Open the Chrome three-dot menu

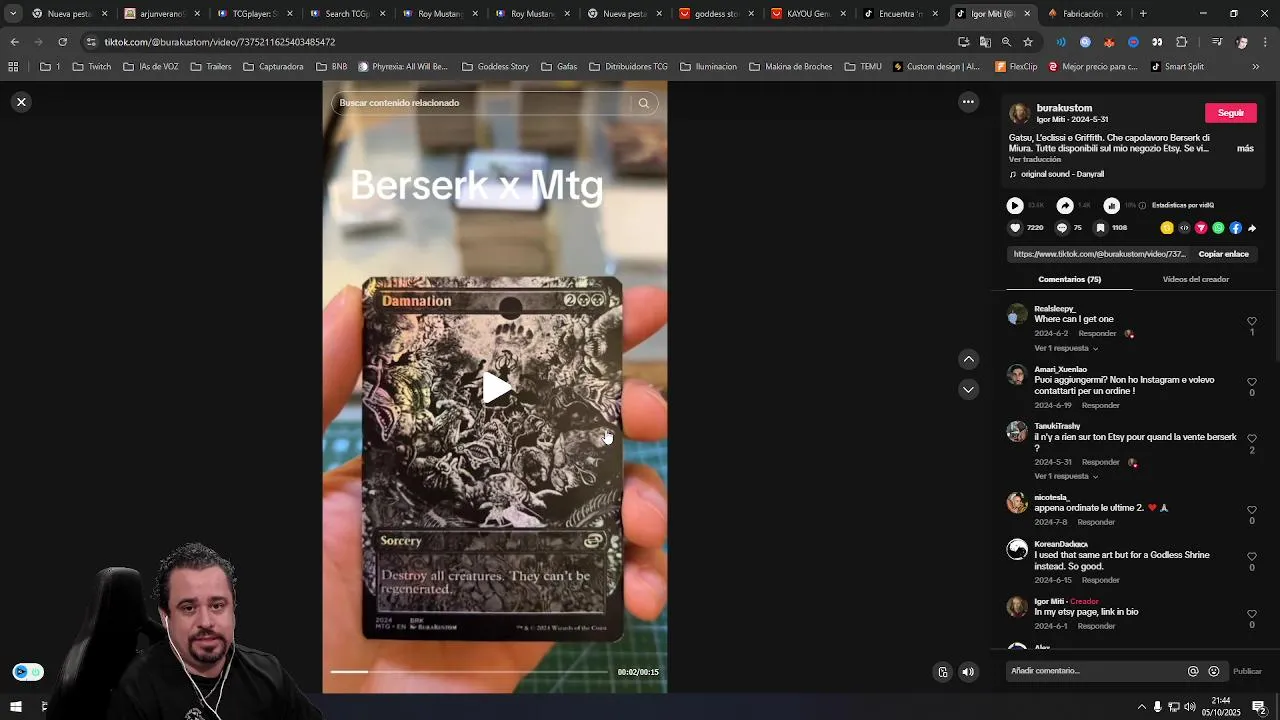pyautogui.click(x=1265, y=42)
